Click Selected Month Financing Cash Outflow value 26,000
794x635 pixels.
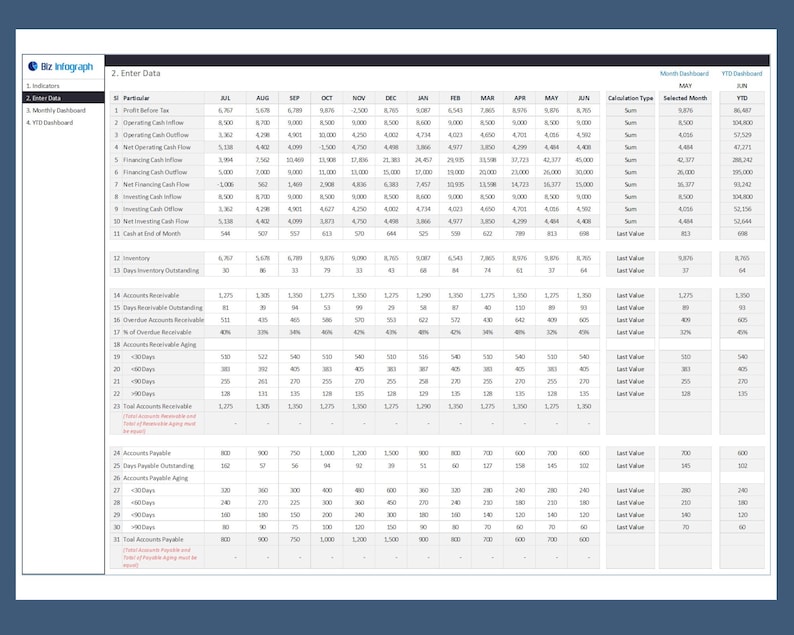(x=685, y=172)
